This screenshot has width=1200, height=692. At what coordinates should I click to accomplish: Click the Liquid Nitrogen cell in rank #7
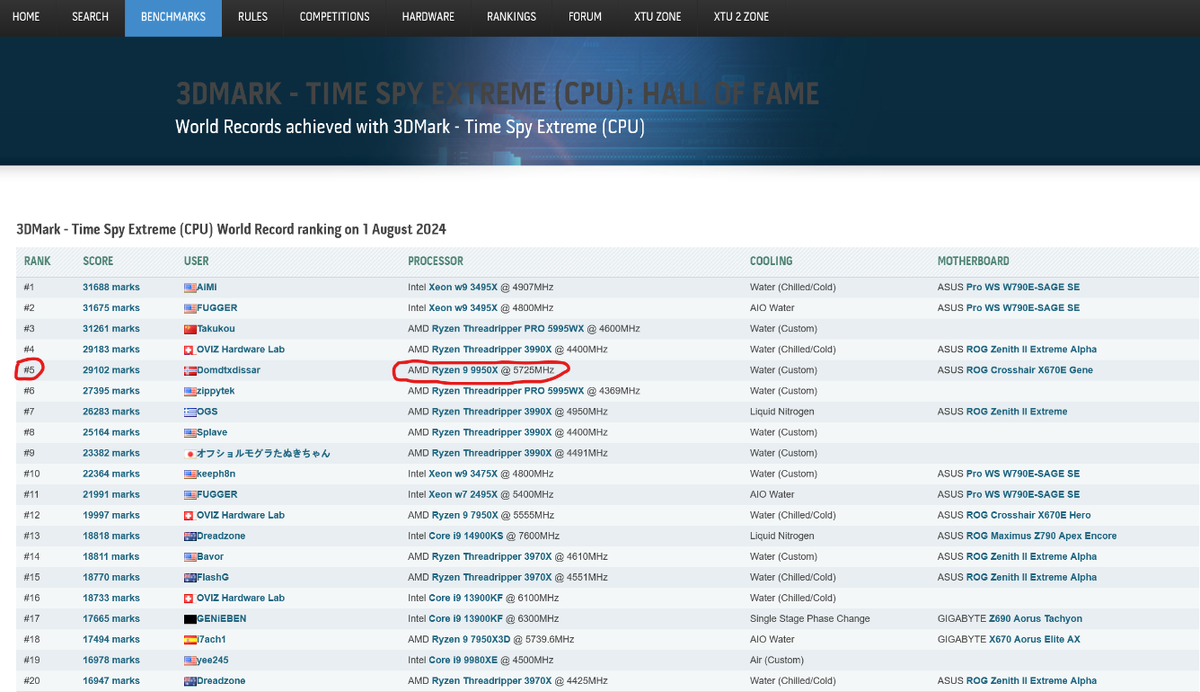click(x=782, y=412)
